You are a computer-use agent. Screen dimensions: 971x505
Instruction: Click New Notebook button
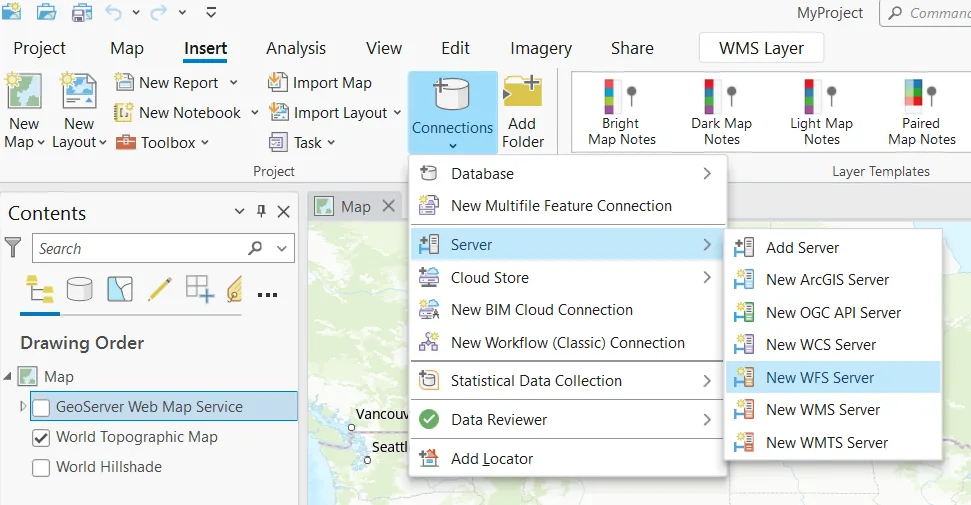pyautogui.click(x=178, y=112)
